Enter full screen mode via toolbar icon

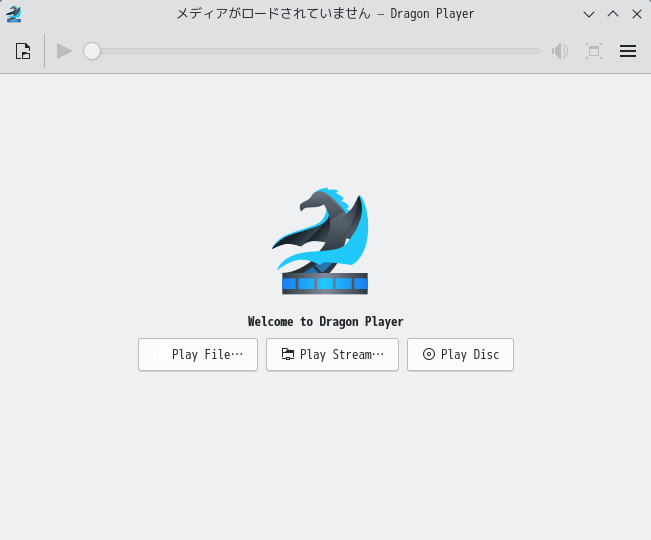coord(594,51)
